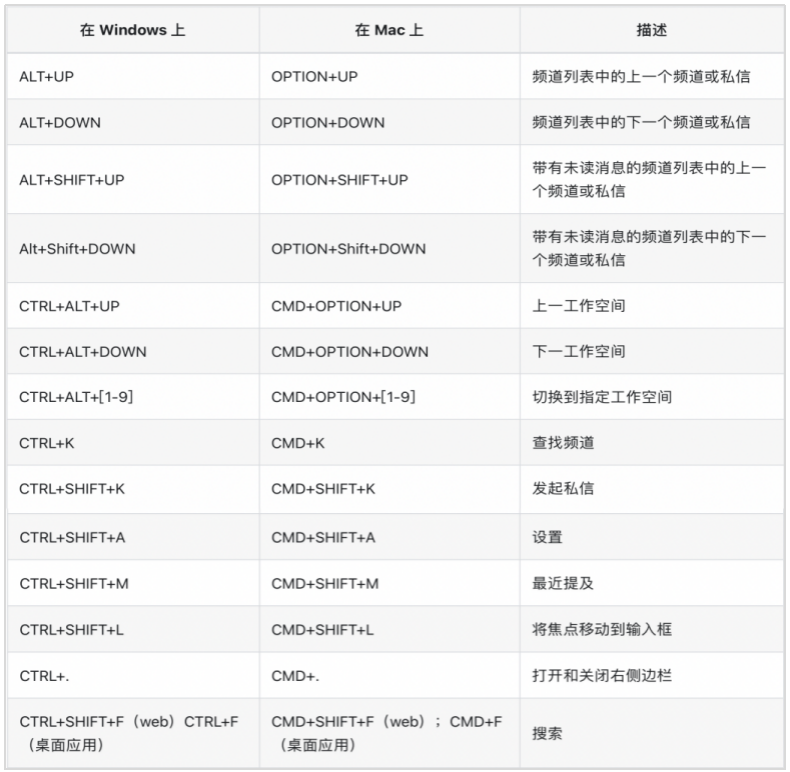Image resolution: width=790 pixels, height=772 pixels.
Task: Select the 'OPTION+UP' cell
Action: [x=389, y=76]
